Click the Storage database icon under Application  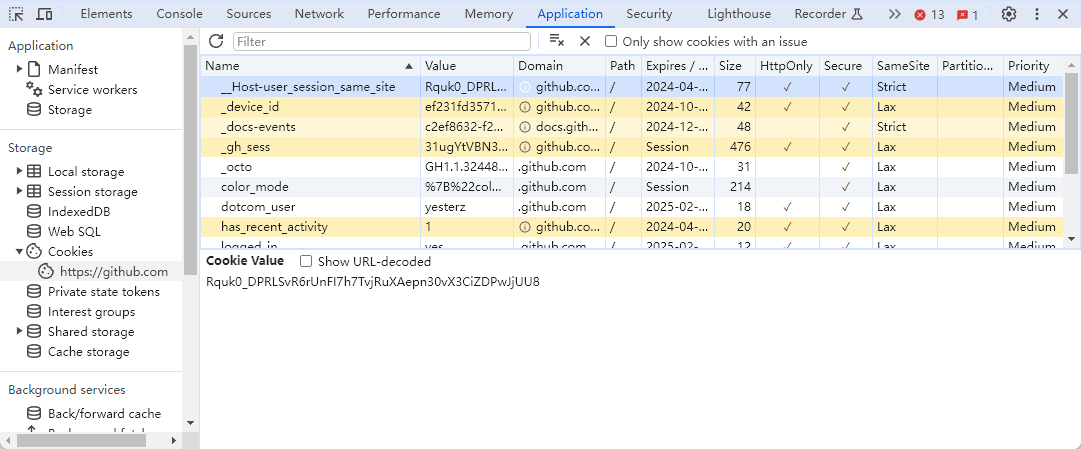point(33,110)
